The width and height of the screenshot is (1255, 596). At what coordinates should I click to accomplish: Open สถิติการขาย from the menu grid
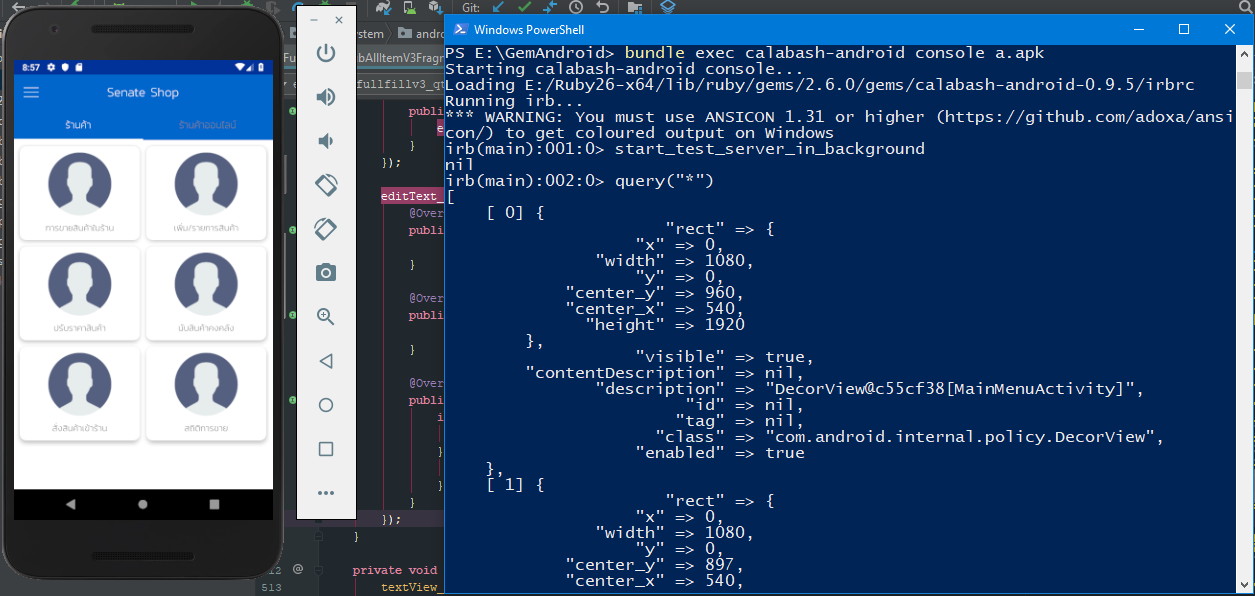tap(206, 393)
